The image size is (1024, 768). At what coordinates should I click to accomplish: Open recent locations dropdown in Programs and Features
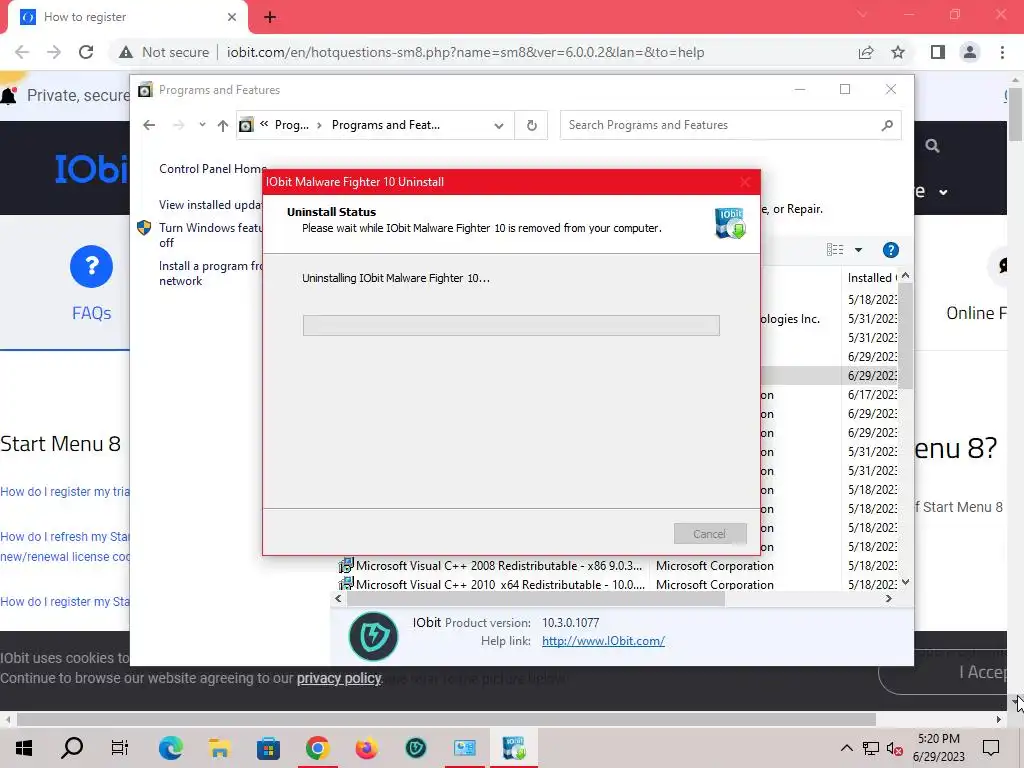pos(202,125)
